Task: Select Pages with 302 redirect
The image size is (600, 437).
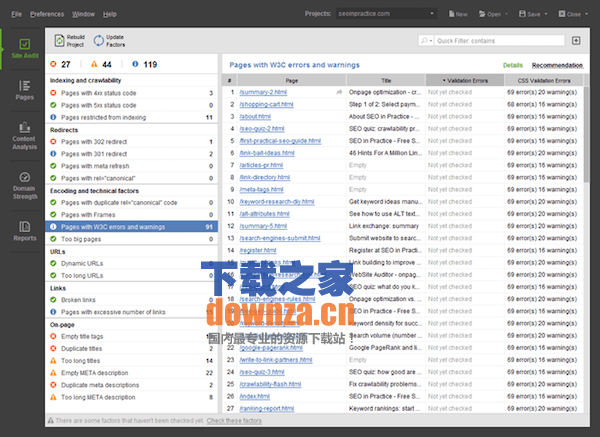Action: (x=131, y=142)
